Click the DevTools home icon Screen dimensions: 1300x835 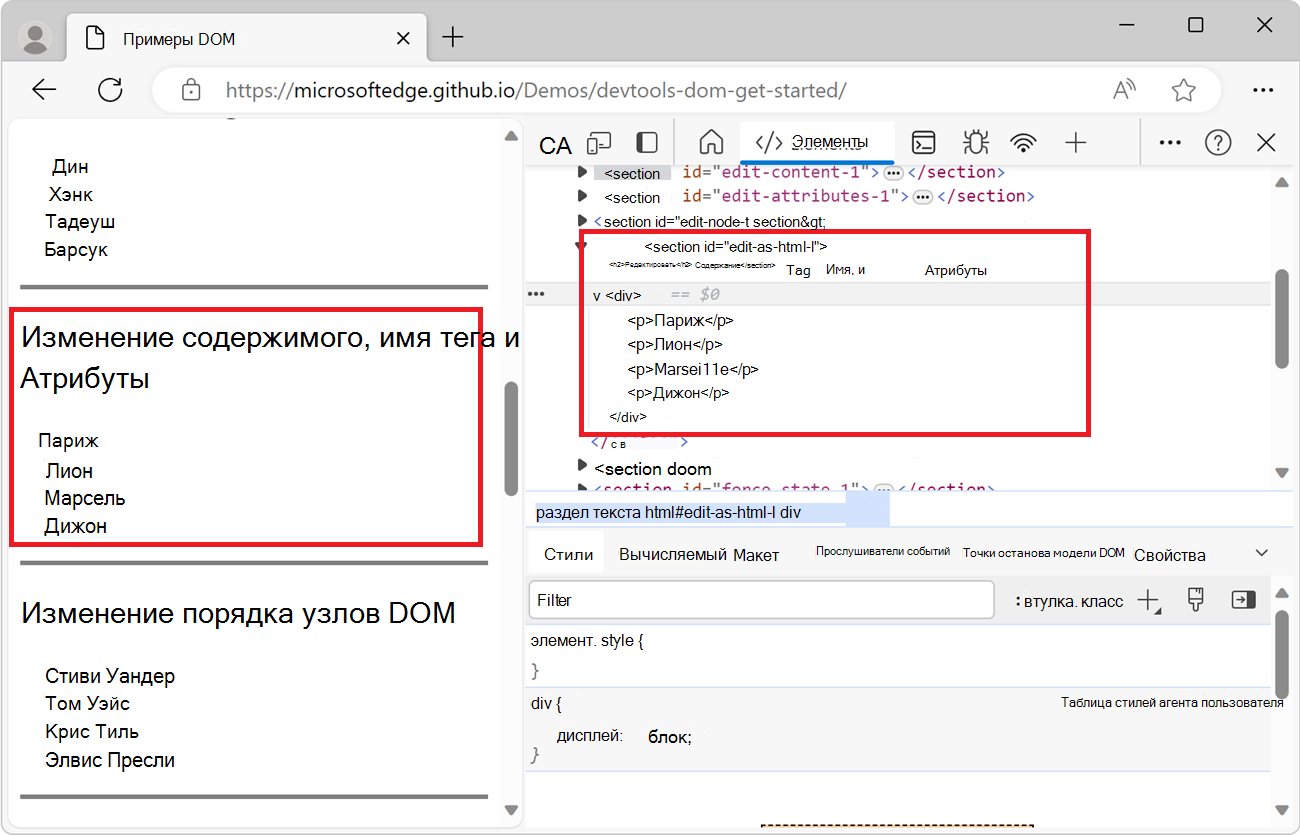(711, 143)
